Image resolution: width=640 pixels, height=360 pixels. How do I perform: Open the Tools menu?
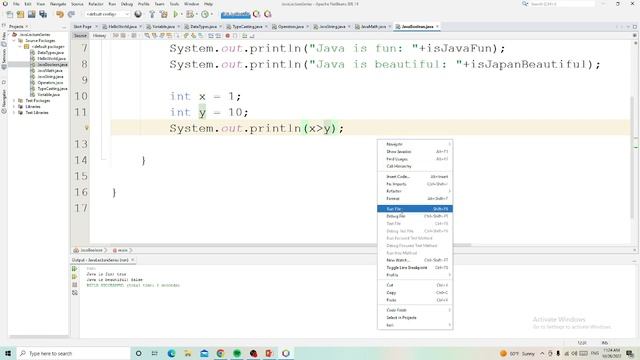(174, 4)
